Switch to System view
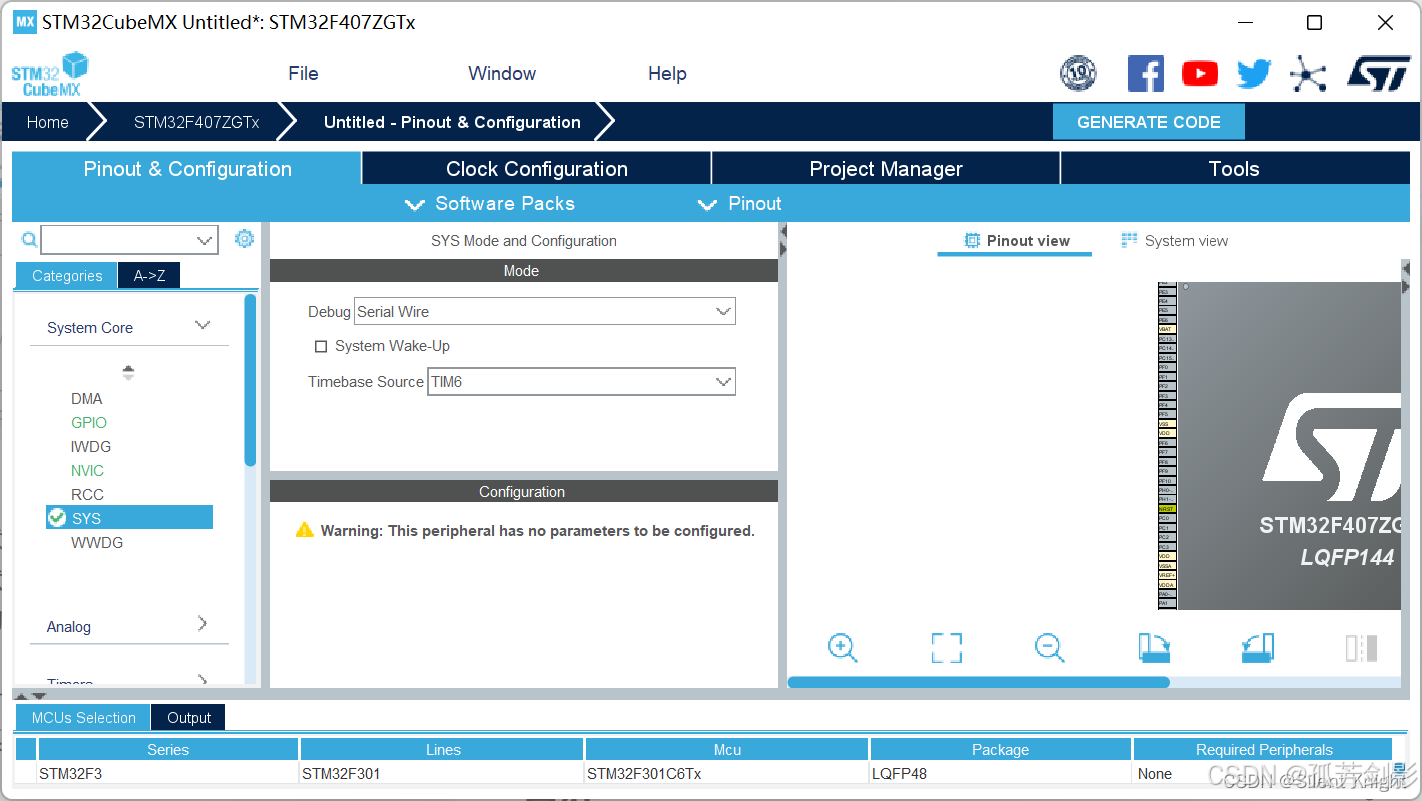1422x801 pixels. tap(1175, 241)
